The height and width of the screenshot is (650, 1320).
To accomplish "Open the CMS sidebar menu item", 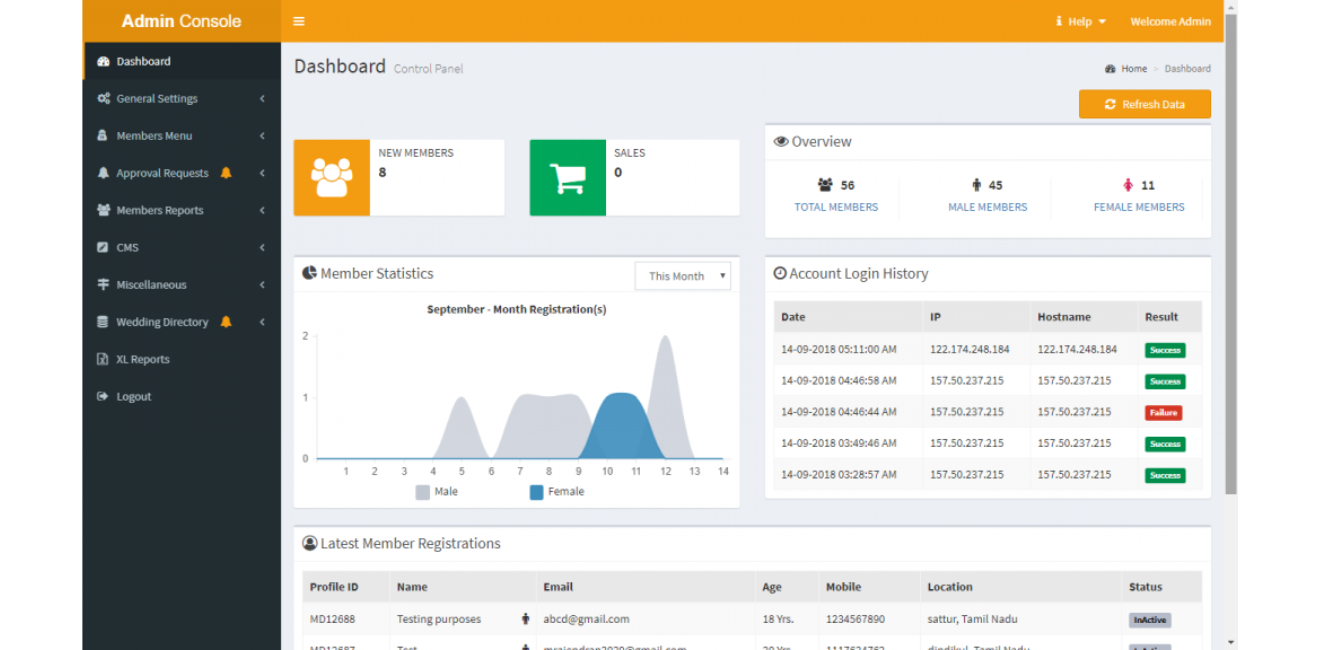I will 128,248.
